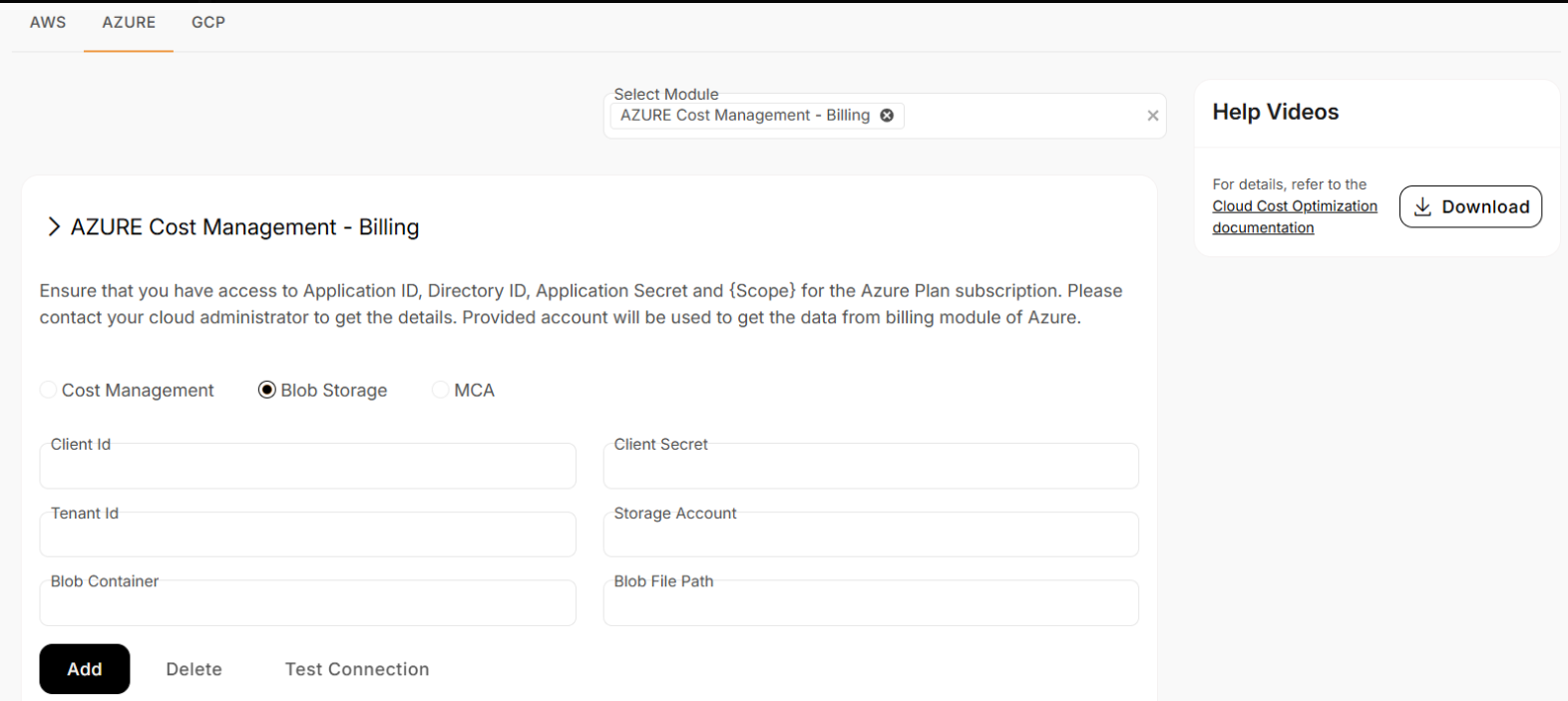Open the Select Module dropdown
Image resolution: width=1568 pixels, height=701 pixels.
click(x=1017, y=117)
